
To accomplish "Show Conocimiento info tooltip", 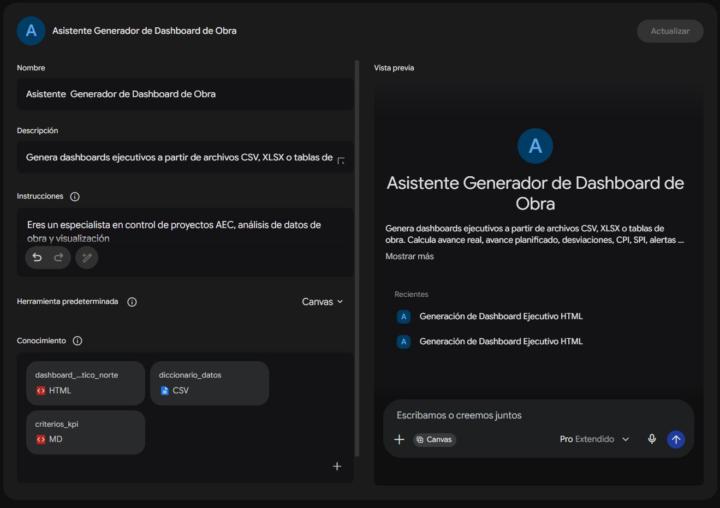I will [x=78, y=341].
